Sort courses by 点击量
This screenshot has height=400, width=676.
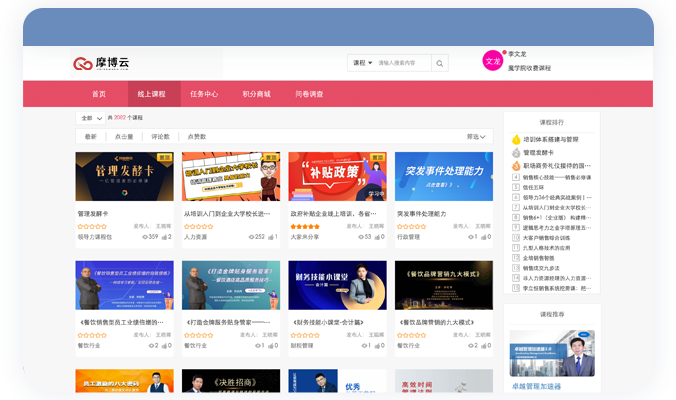(x=124, y=137)
